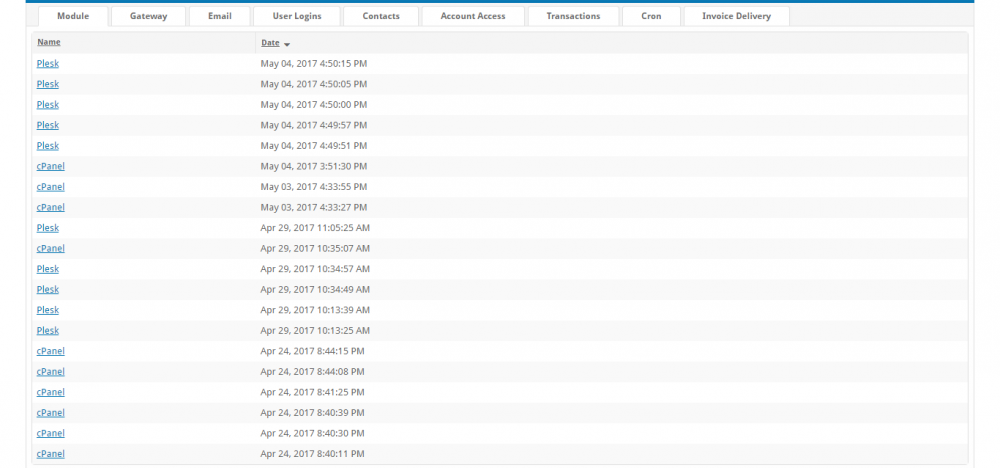Open cPanel log from Apr 24 8:44:15 PM
This screenshot has height=468, width=1000.
pyautogui.click(x=50, y=351)
